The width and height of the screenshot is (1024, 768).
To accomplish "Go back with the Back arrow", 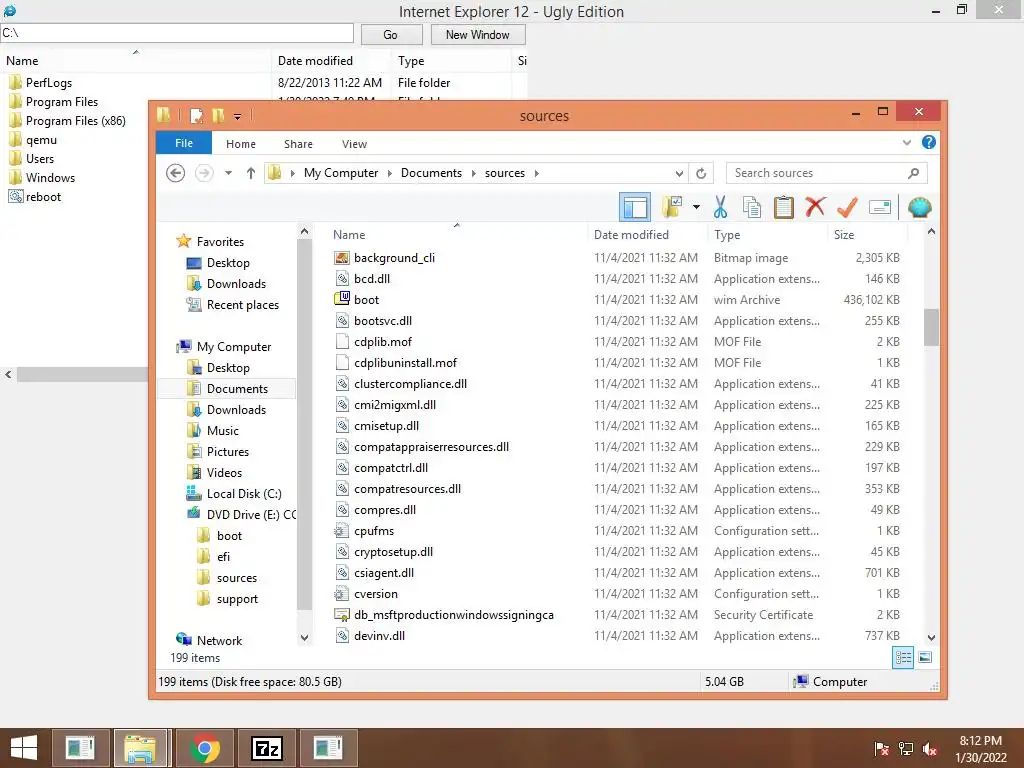I will 175,173.
